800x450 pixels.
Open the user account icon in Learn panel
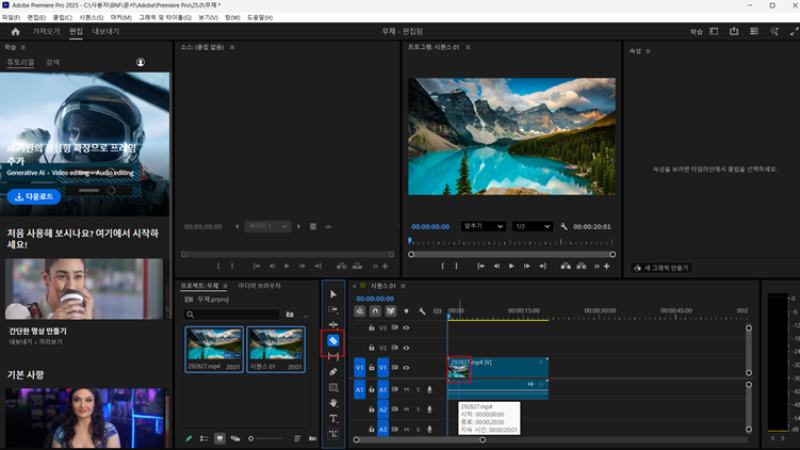pos(141,62)
